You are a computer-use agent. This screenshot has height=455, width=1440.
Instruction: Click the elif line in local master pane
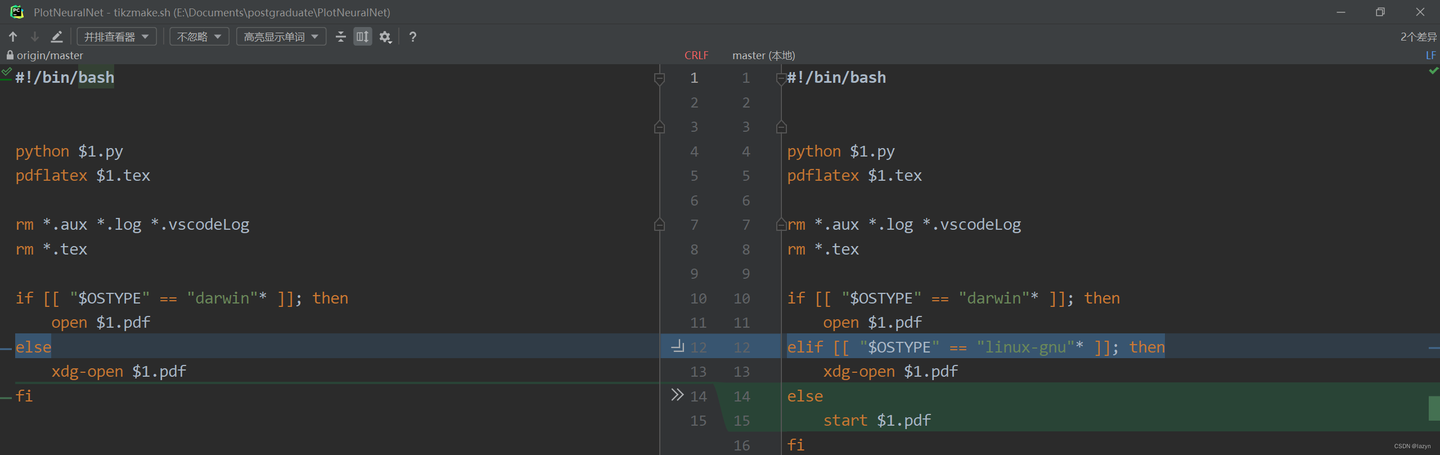point(975,347)
